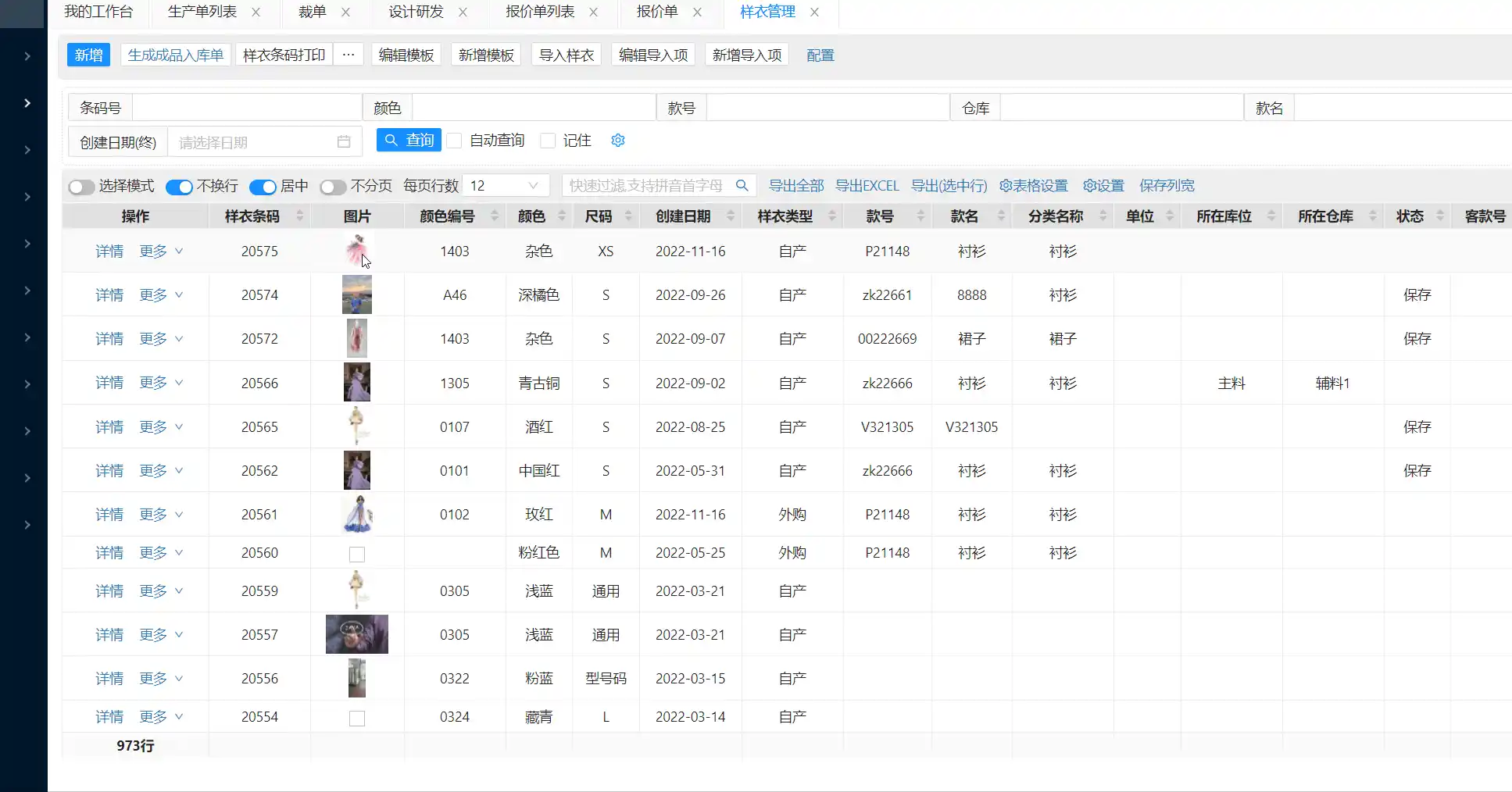Click the highlighted second sidebar chevron
1512x792 pixels.
click(x=27, y=103)
